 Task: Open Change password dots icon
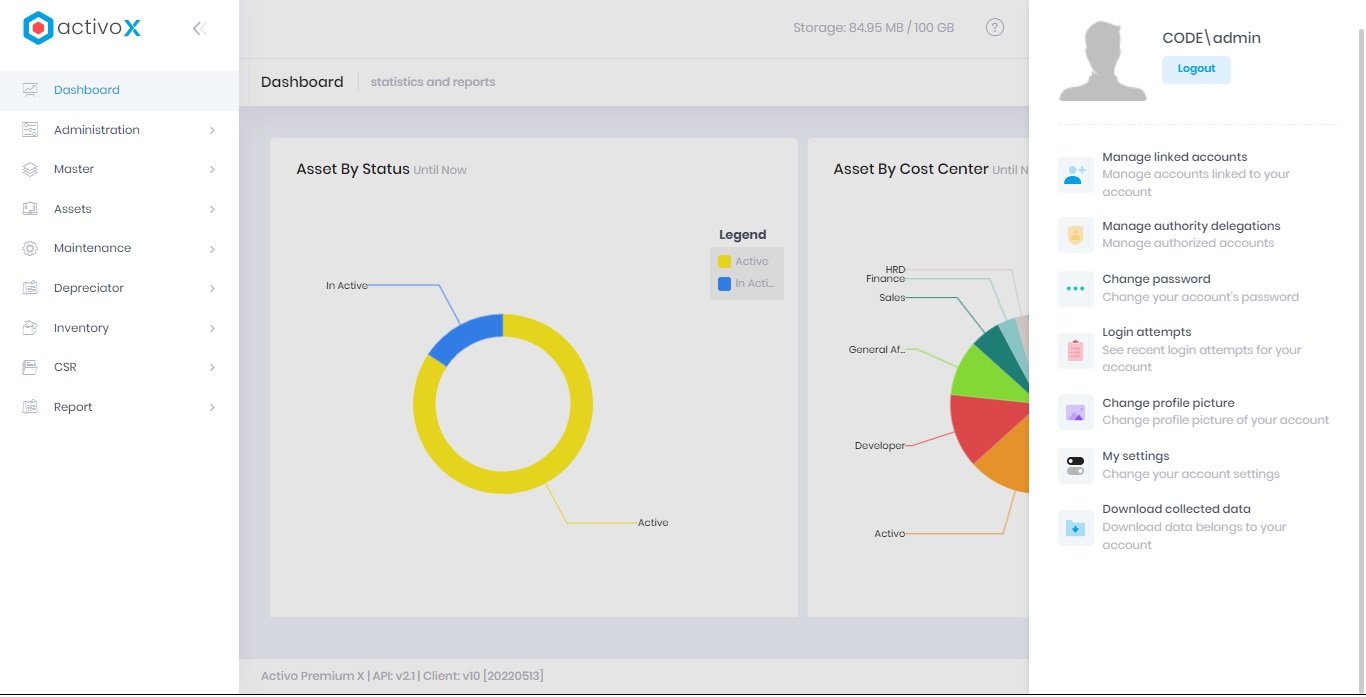(1075, 288)
